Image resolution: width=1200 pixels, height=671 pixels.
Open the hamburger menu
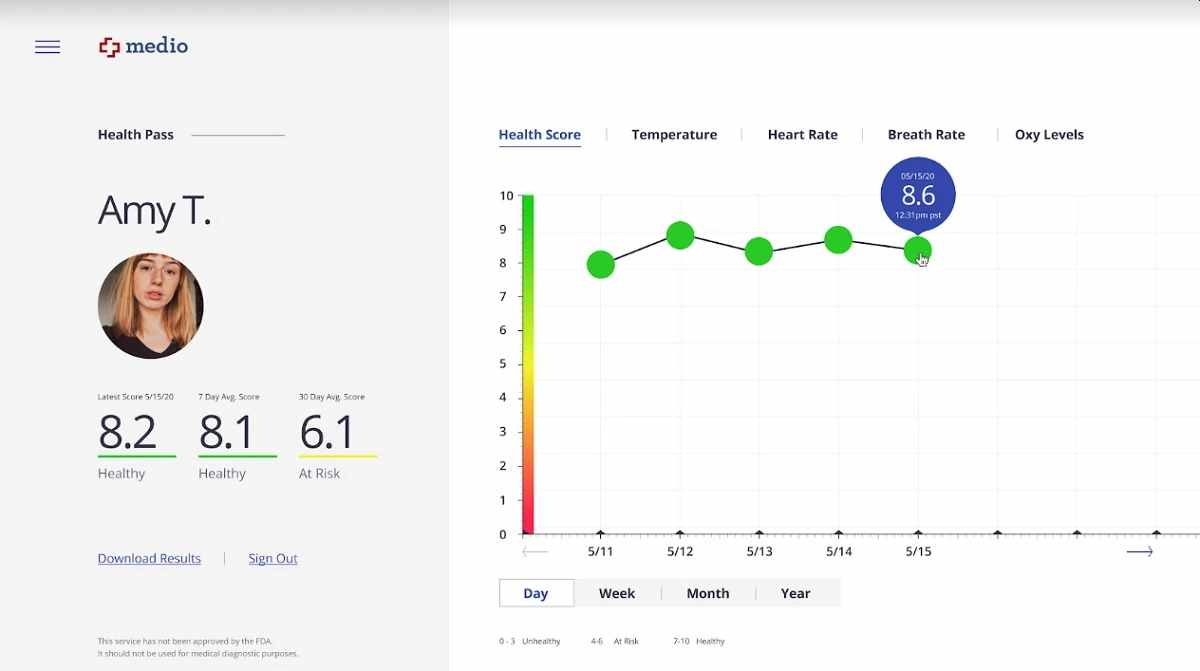pos(47,47)
